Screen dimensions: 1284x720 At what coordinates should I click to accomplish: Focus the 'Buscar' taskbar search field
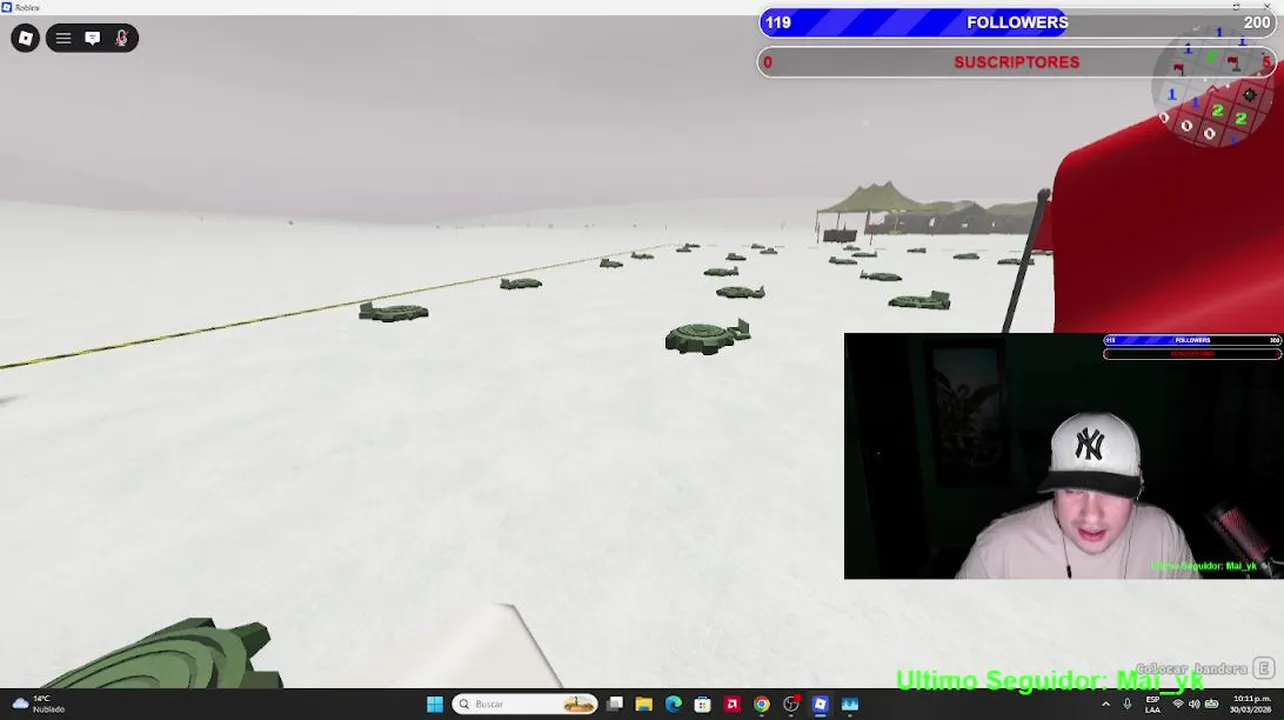[525, 704]
